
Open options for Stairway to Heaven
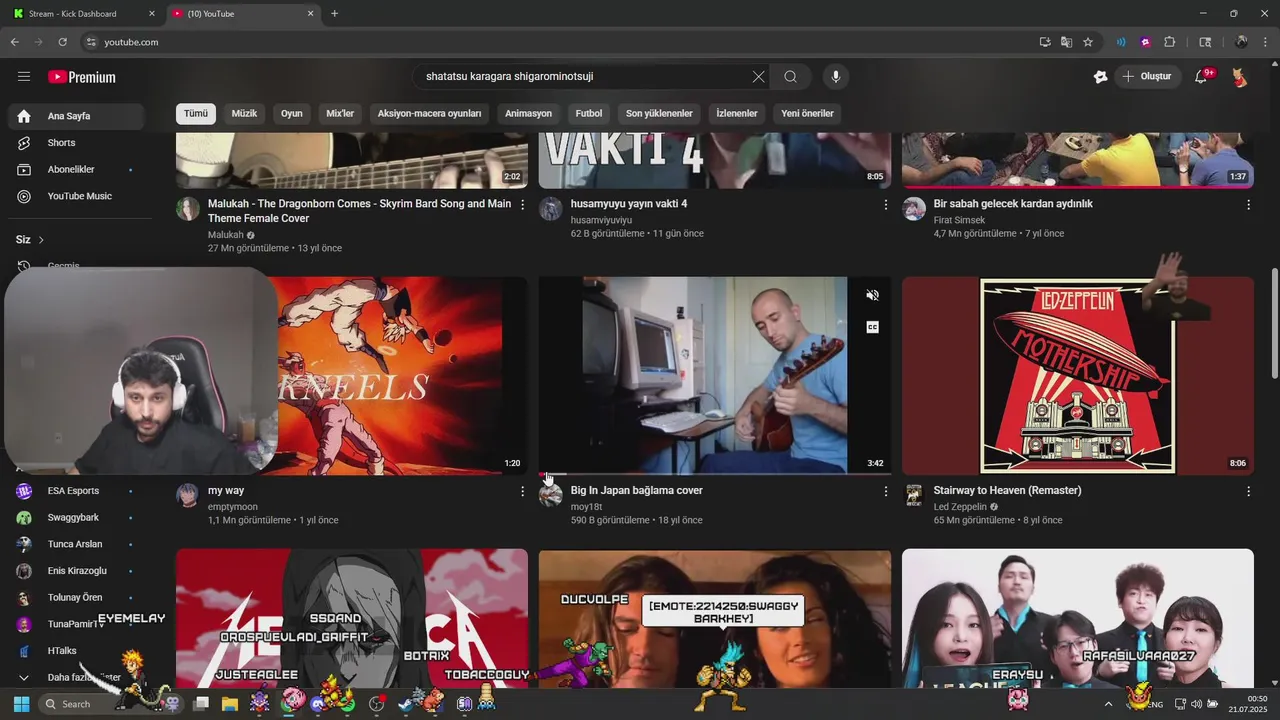[x=1248, y=491]
